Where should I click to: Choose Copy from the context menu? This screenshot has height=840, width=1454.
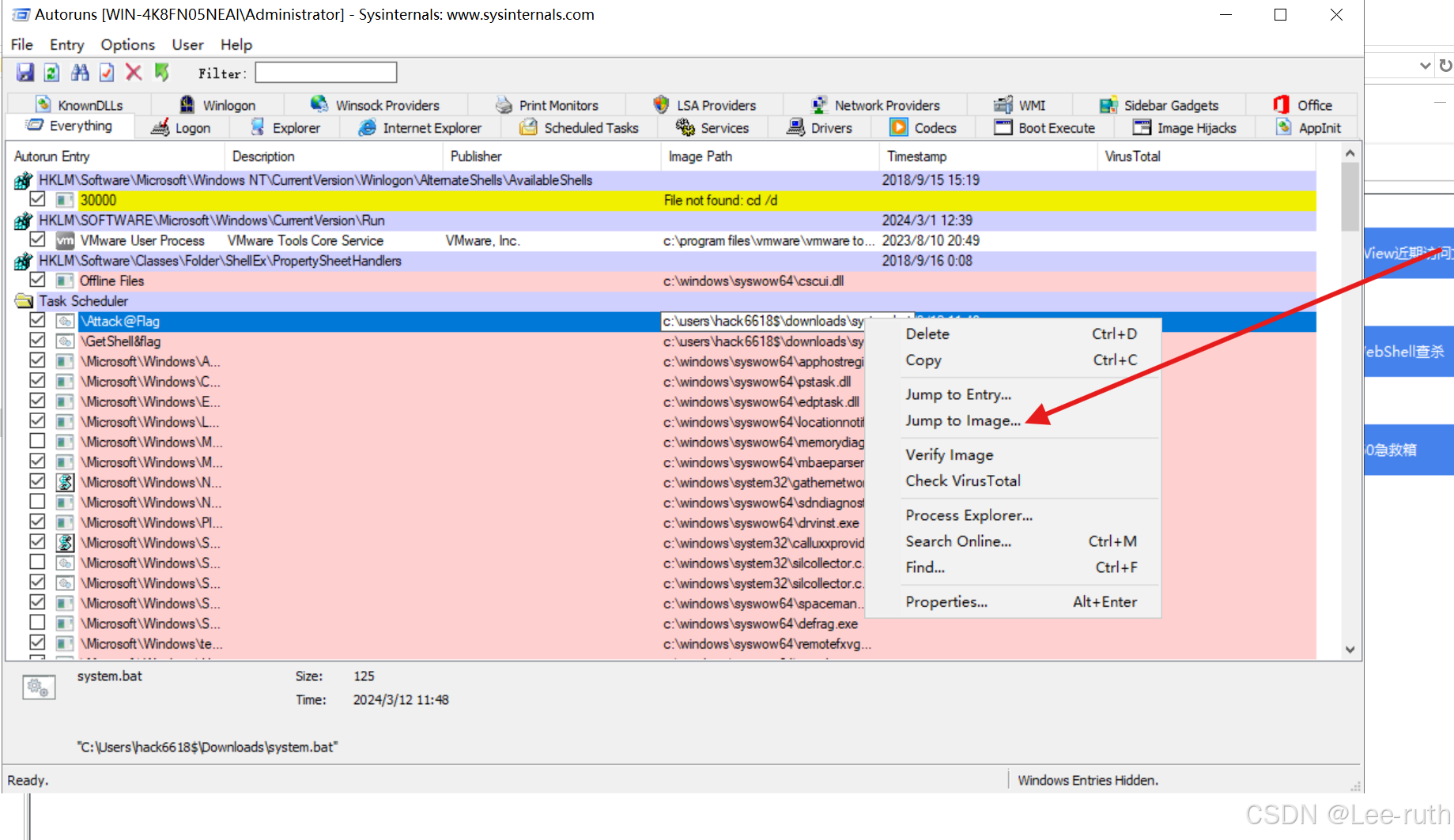[x=1014, y=360]
